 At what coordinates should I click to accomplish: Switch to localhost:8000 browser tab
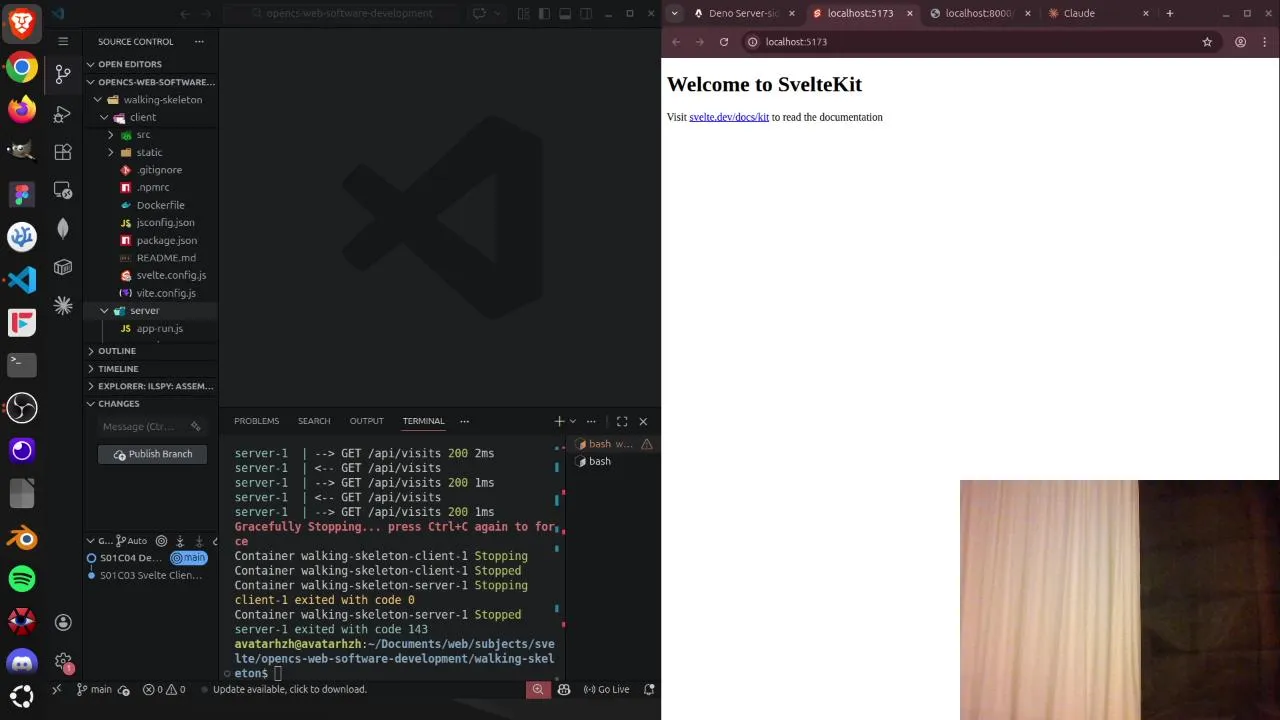979,13
